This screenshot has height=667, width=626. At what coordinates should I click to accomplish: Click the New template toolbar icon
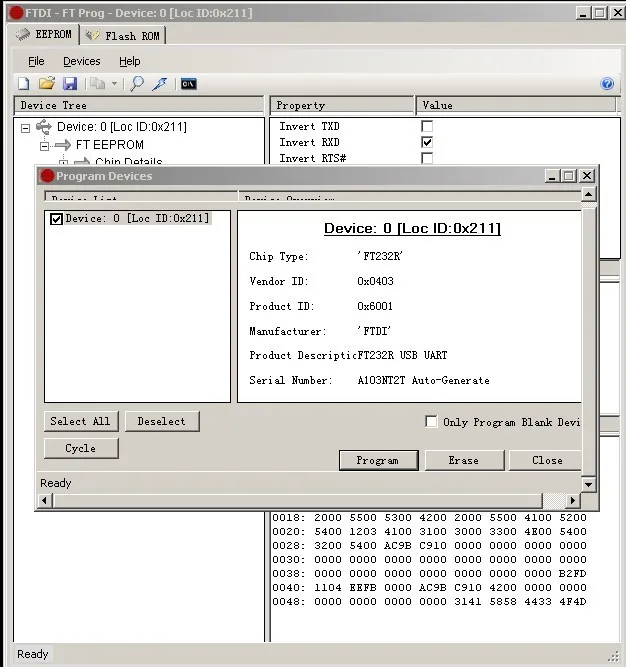[x=23, y=84]
